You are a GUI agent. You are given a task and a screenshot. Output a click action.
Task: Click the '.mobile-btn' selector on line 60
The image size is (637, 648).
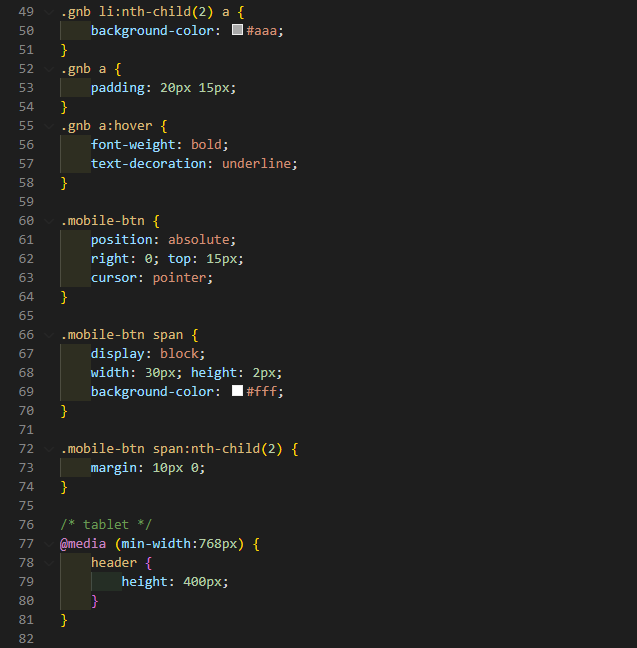coord(103,221)
